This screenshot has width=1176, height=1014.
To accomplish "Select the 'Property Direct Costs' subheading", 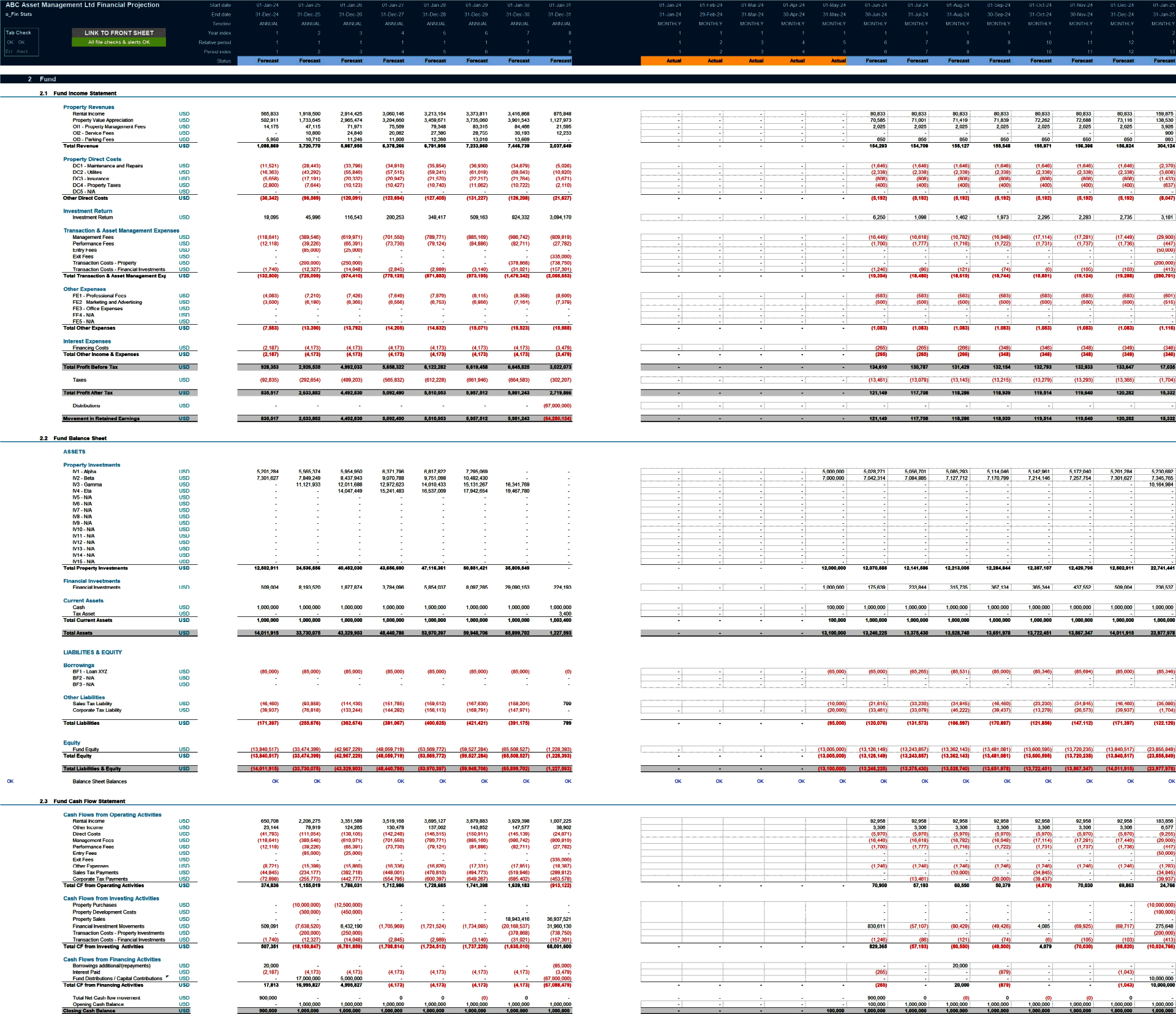I will 92,159.
